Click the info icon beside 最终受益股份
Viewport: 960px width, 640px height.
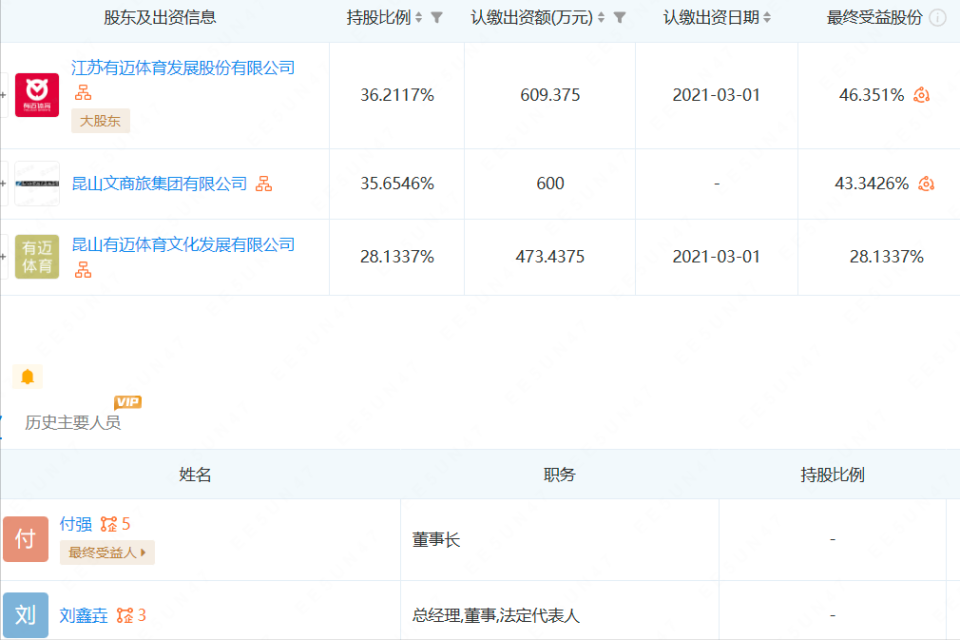937,18
